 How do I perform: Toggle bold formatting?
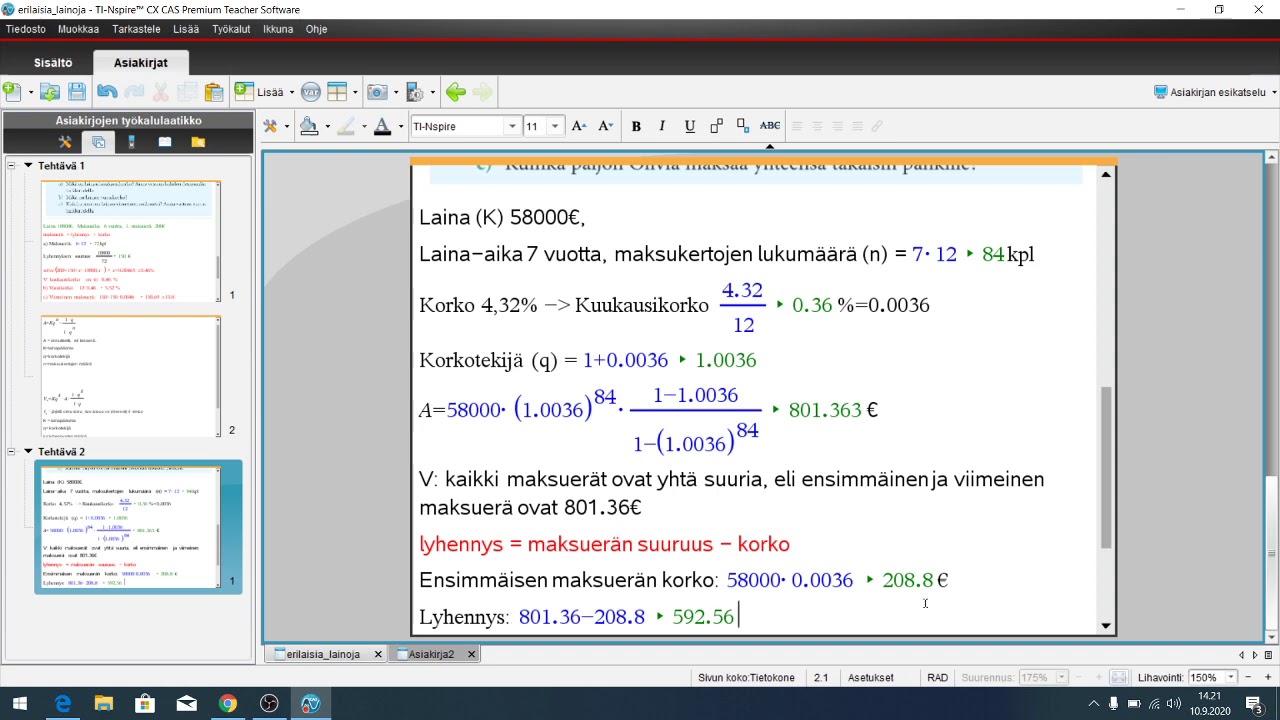(x=636, y=126)
